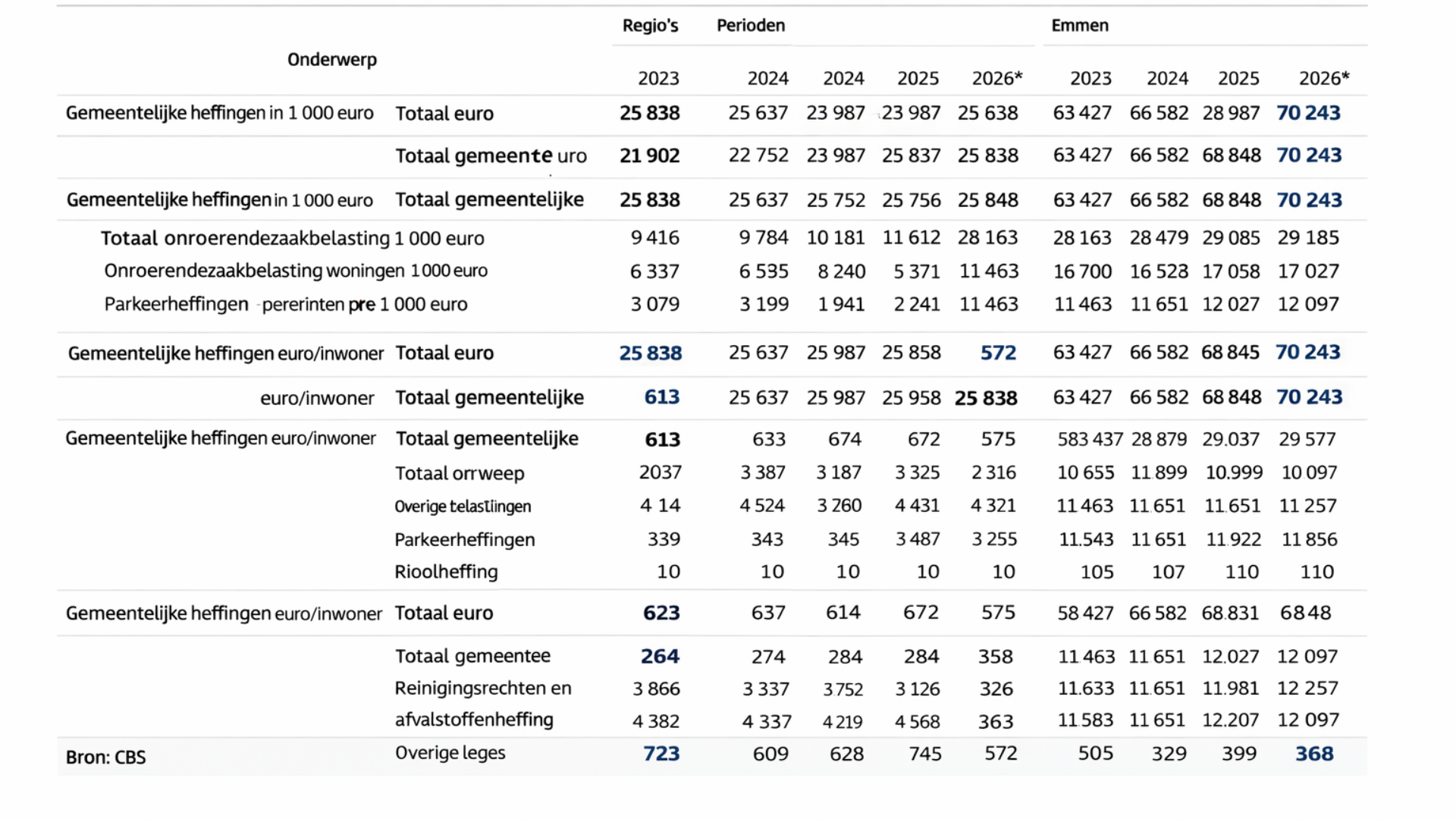Click the bold blue value 264
Viewport: 1456px width, 819px height.
pos(660,657)
